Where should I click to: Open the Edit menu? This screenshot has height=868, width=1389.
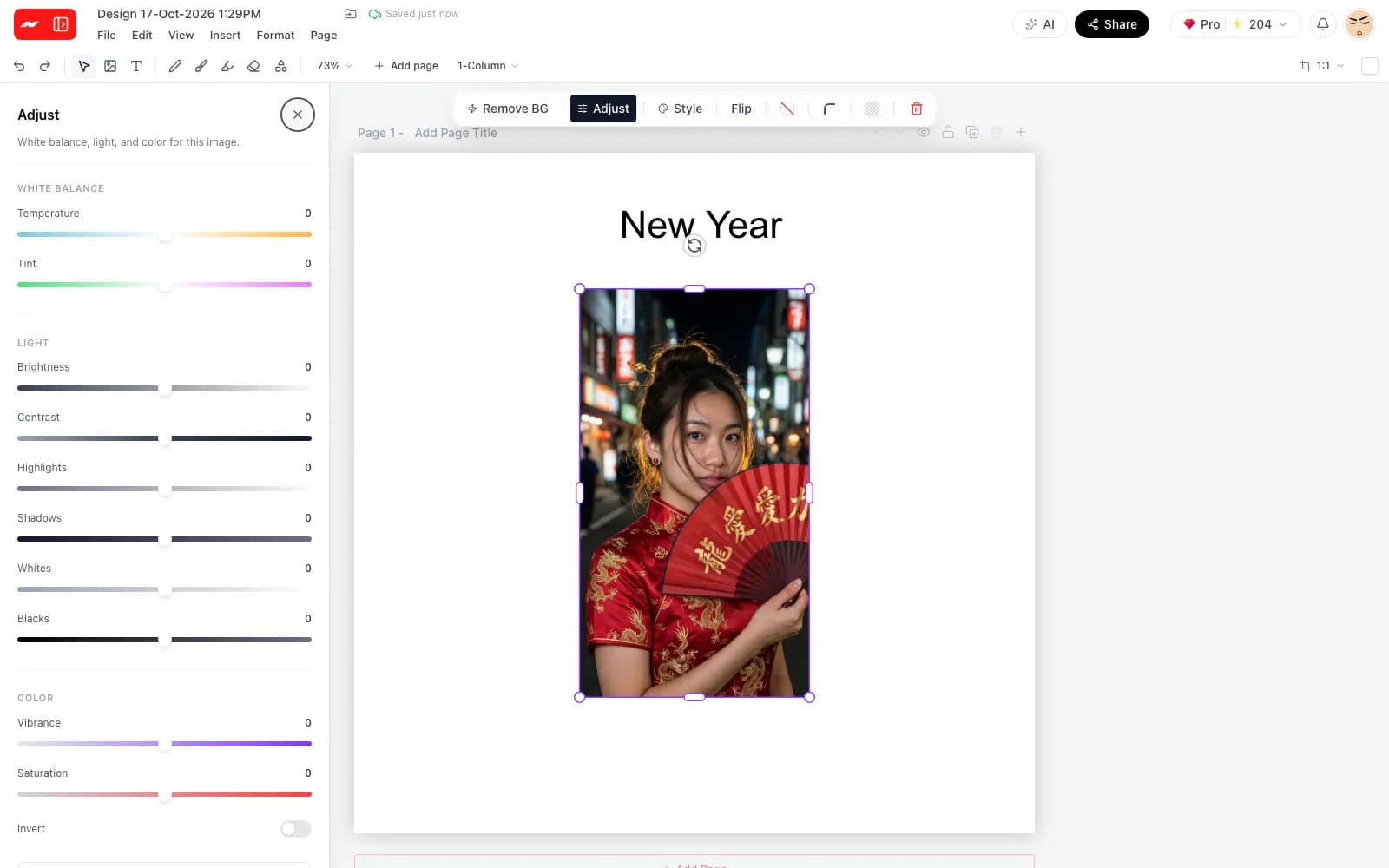142,36
